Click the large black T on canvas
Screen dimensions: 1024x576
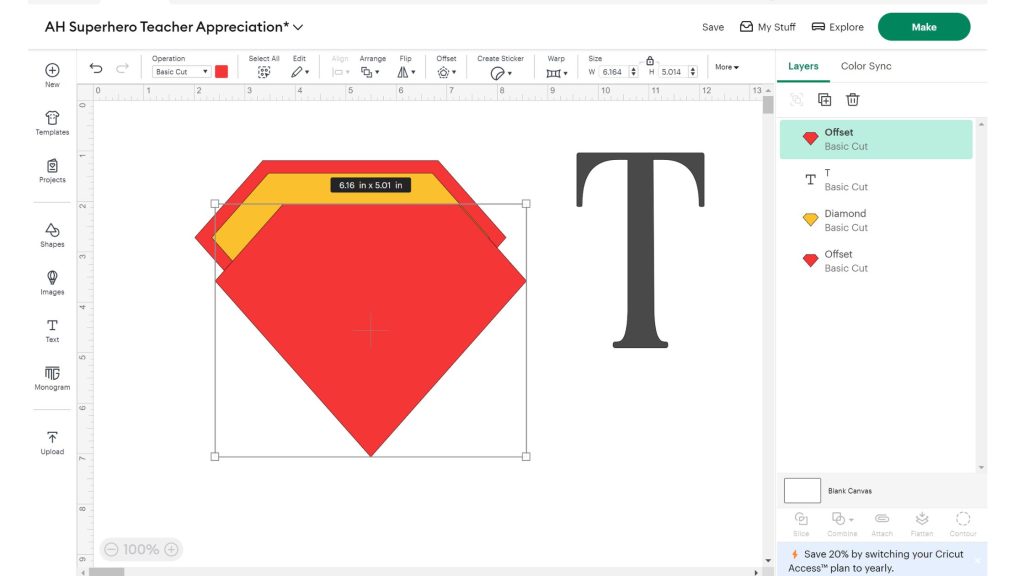(640, 250)
